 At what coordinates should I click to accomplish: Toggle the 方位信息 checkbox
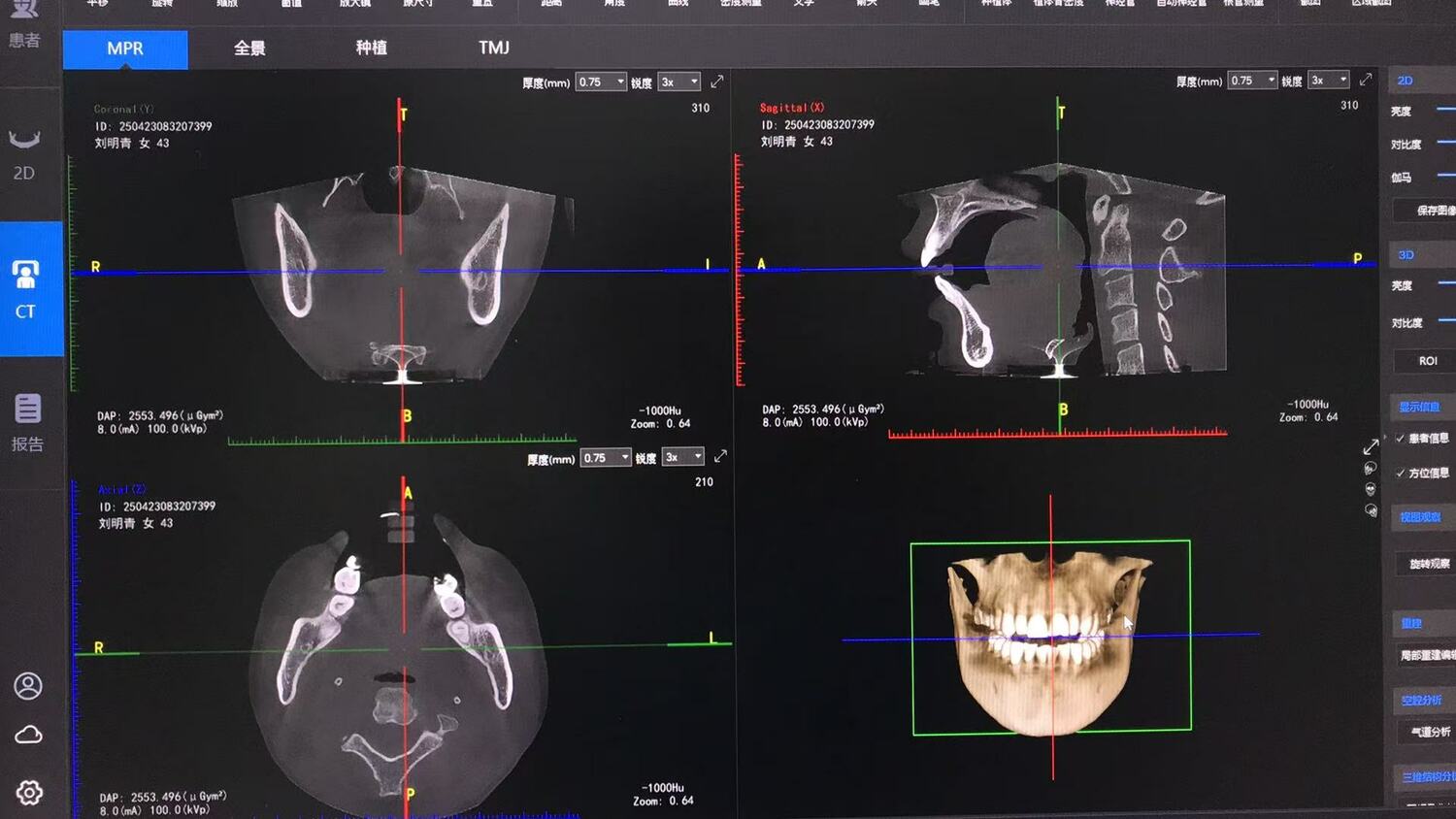1401,474
